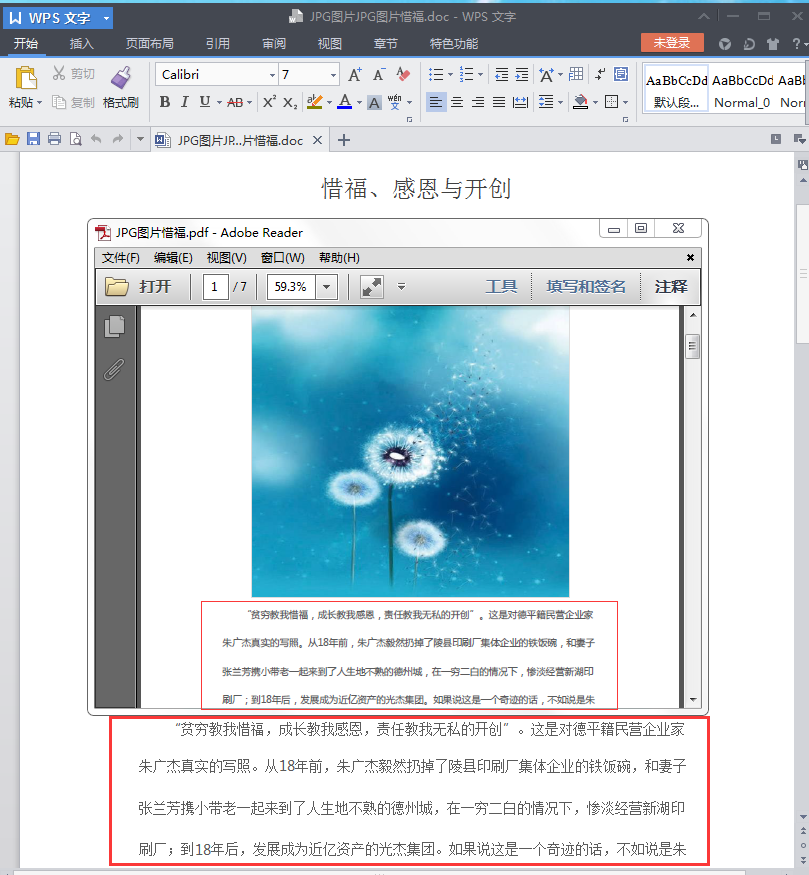809x875 pixels.
Task: Click the fit-to-window arrows icon in Adobe Reader
Action: click(x=372, y=287)
